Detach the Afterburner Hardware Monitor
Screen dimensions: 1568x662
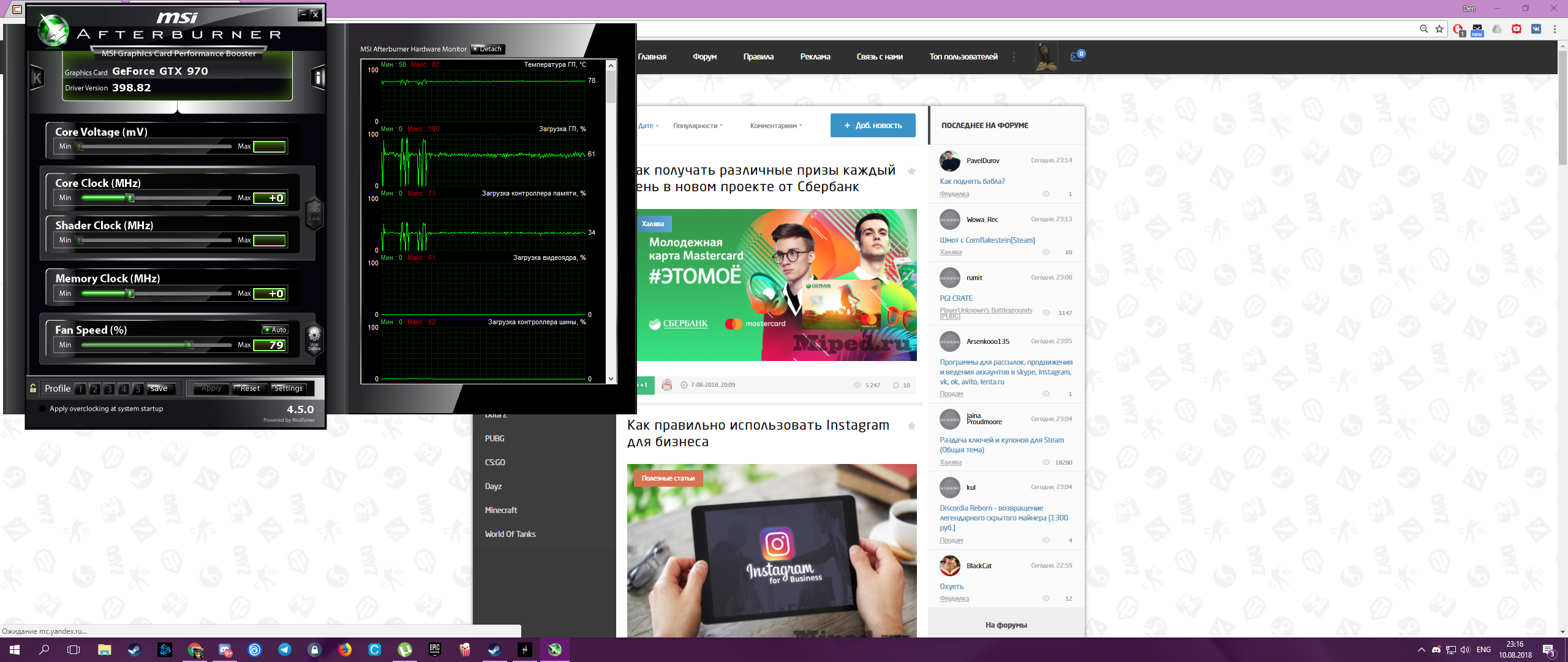tap(488, 49)
